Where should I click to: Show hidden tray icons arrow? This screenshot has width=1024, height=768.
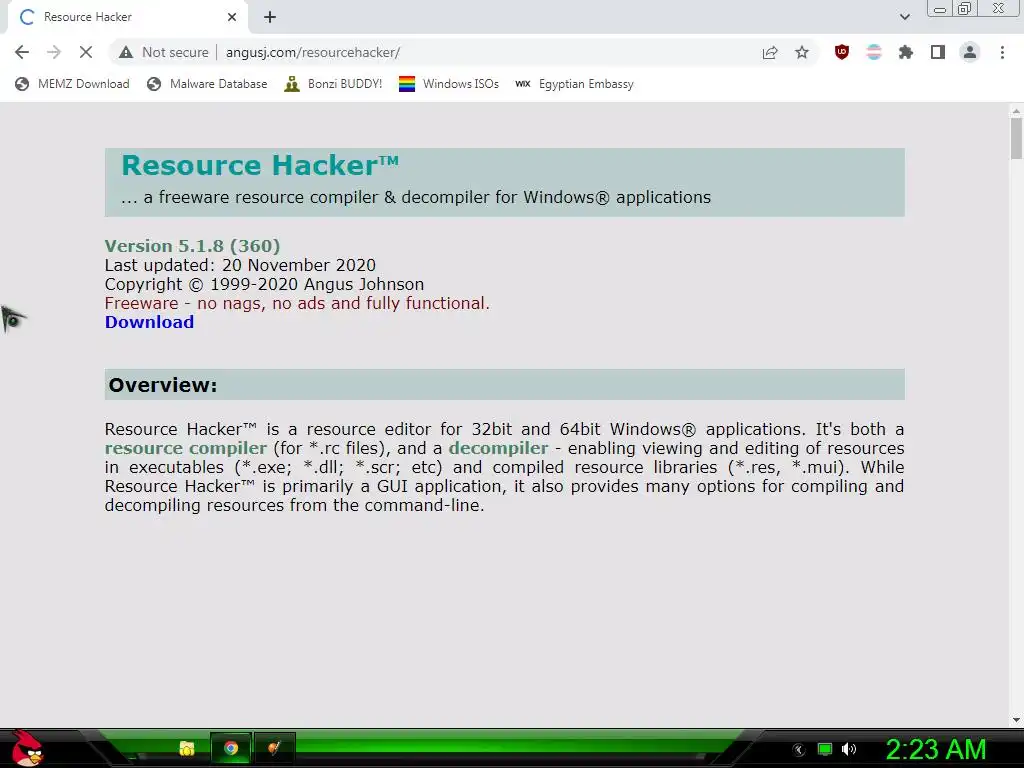799,750
